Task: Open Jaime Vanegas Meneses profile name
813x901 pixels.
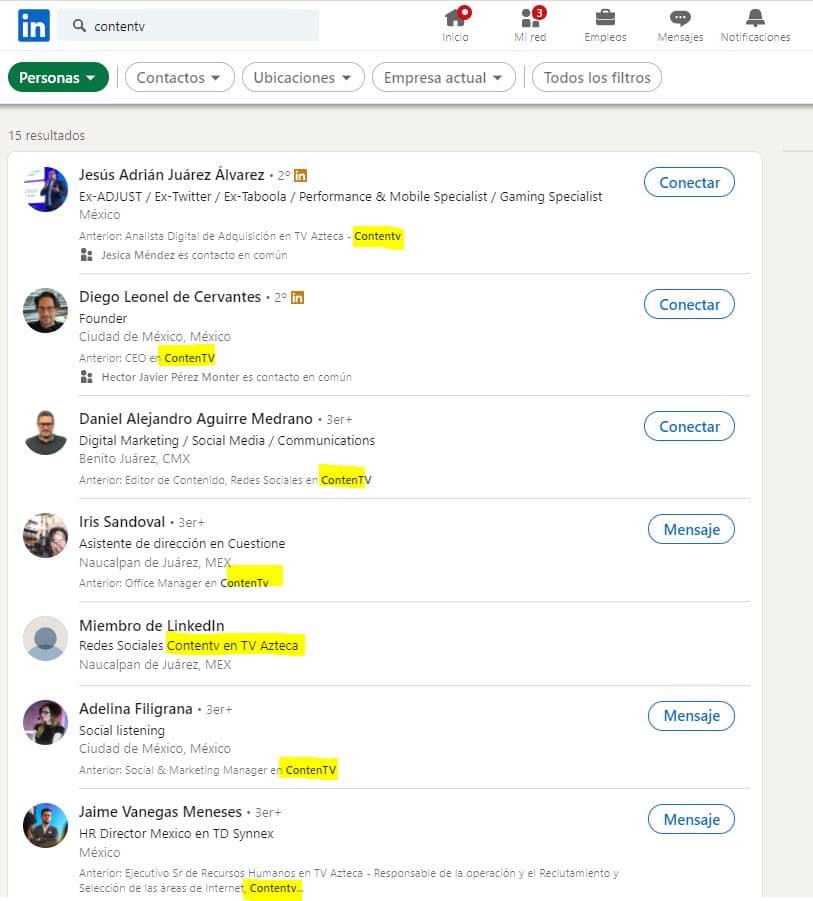Action: click(x=160, y=811)
